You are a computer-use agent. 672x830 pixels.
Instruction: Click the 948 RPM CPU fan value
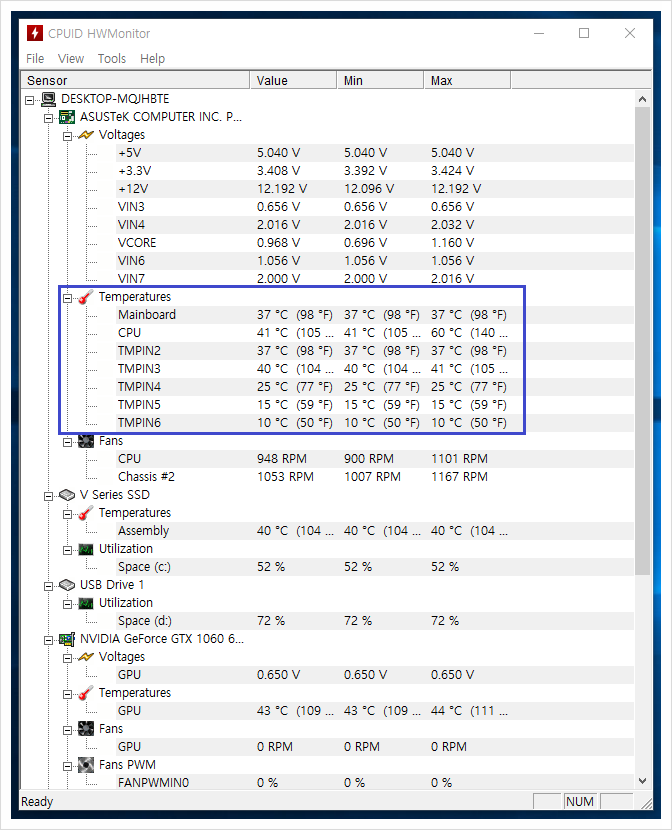282,459
